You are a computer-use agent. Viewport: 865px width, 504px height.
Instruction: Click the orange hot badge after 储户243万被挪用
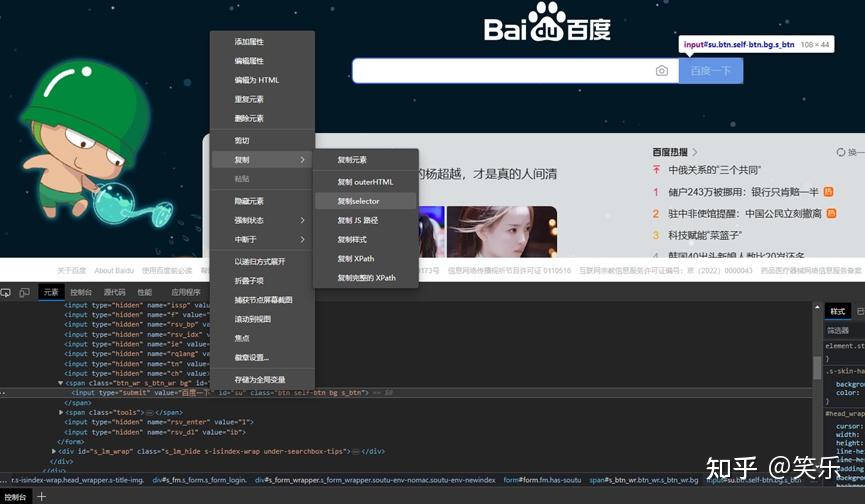(x=828, y=191)
